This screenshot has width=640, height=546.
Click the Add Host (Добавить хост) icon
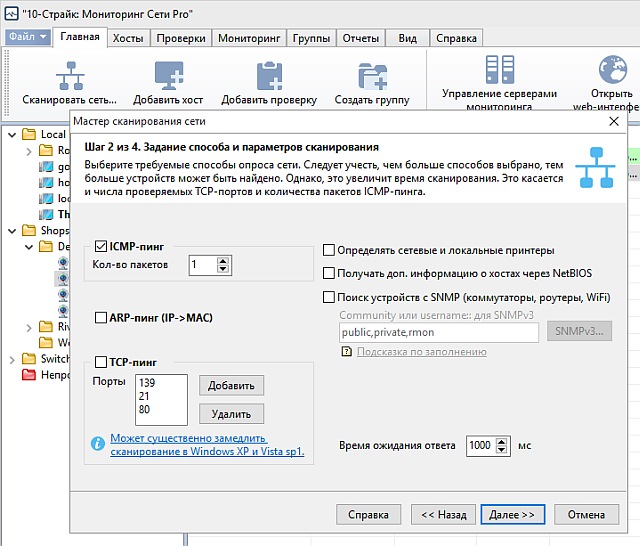169,76
